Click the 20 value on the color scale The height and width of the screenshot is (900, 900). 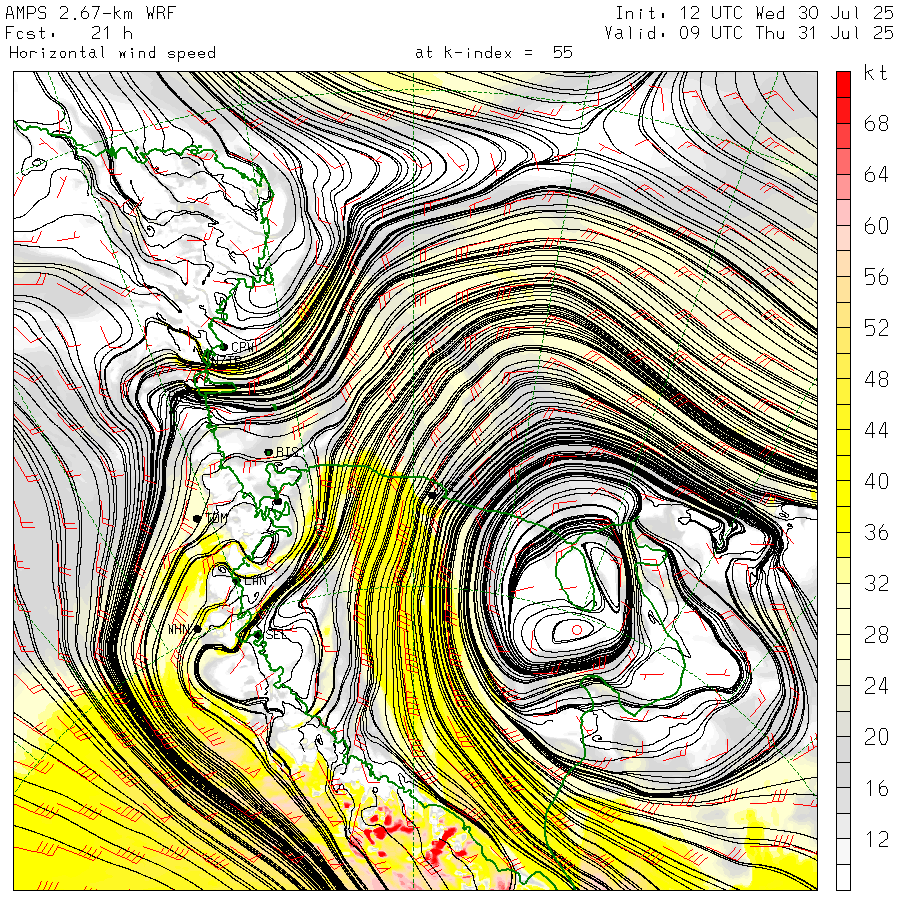coord(876,736)
